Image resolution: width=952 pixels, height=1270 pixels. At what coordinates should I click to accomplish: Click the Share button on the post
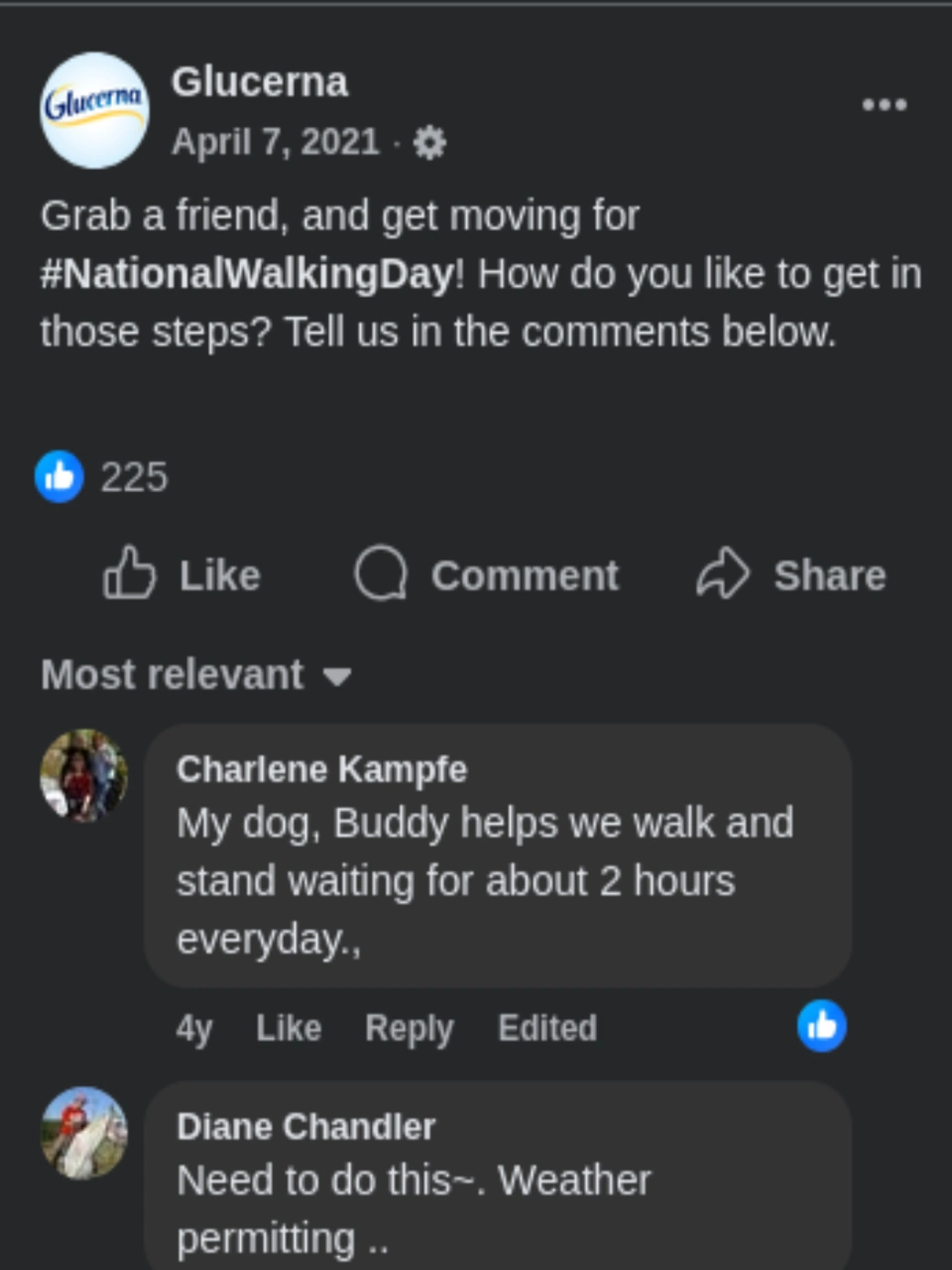[791, 574]
